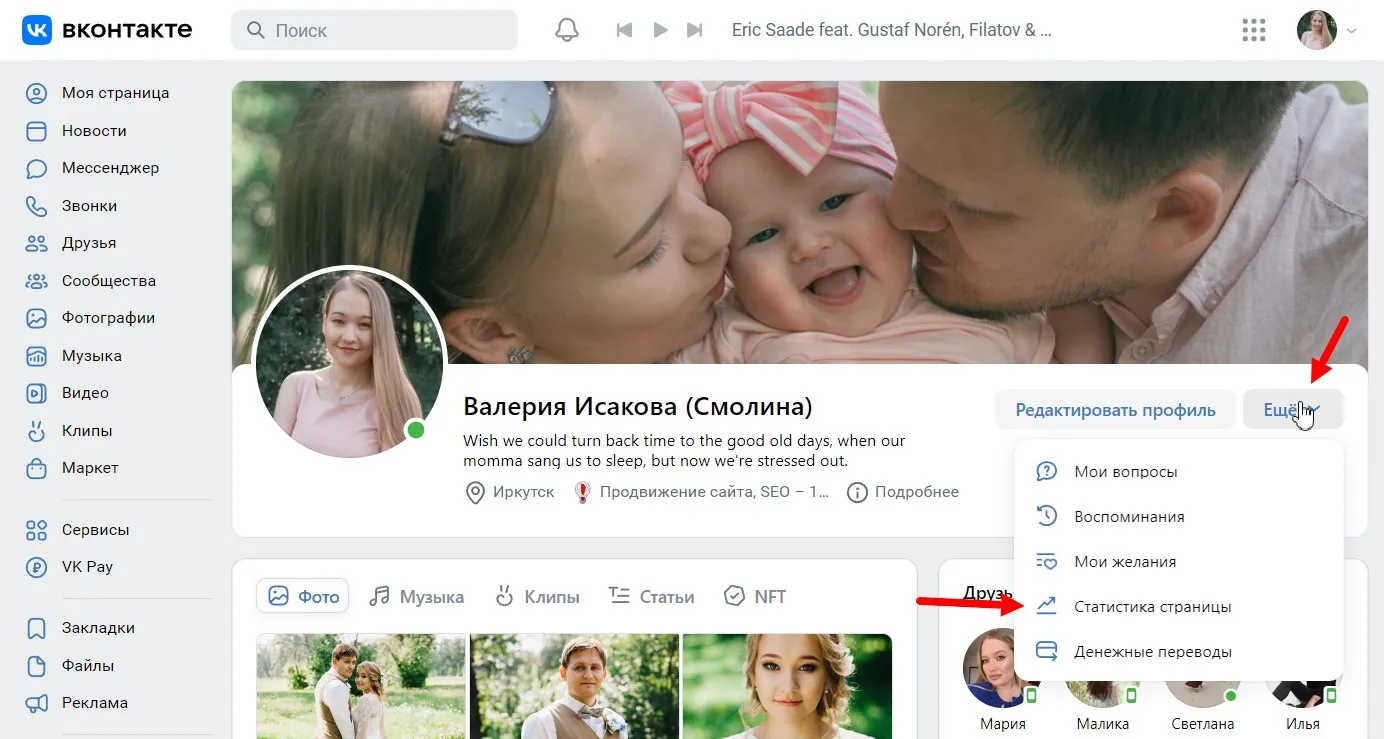Click Редактировать профиль button
Image resolution: width=1384 pixels, height=739 pixels.
tap(1115, 410)
